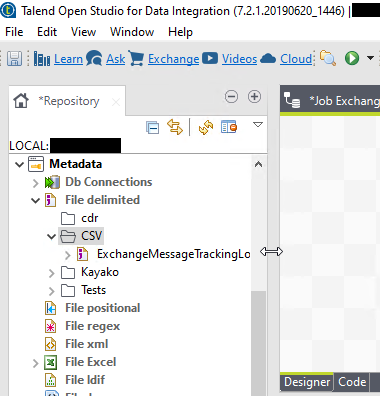This screenshot has width=380, height=396.
Task: Expand the Db Connections node
Action: click(36, 183)
